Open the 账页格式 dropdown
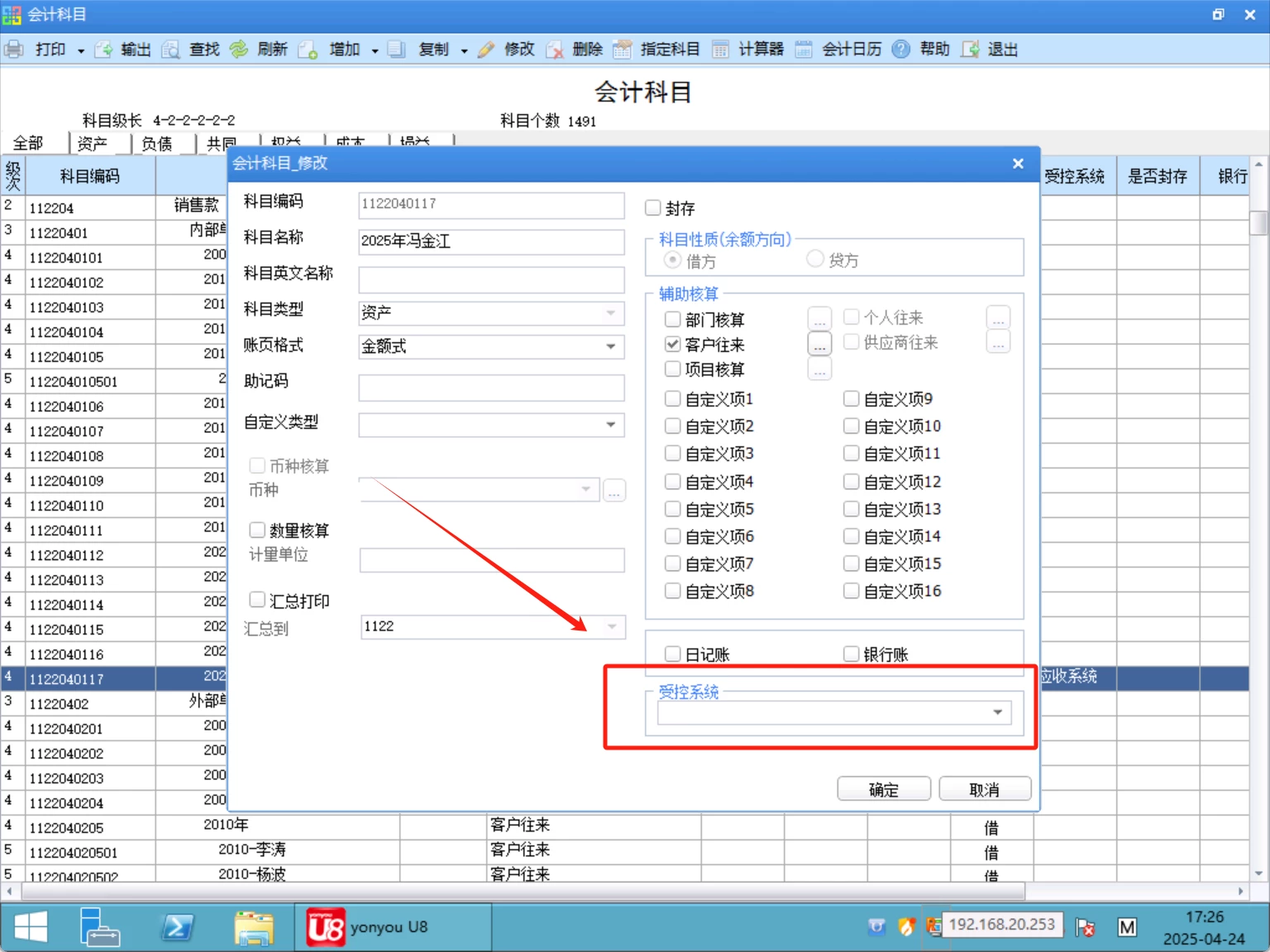1270x952 pixels. [x=611, y=346]
